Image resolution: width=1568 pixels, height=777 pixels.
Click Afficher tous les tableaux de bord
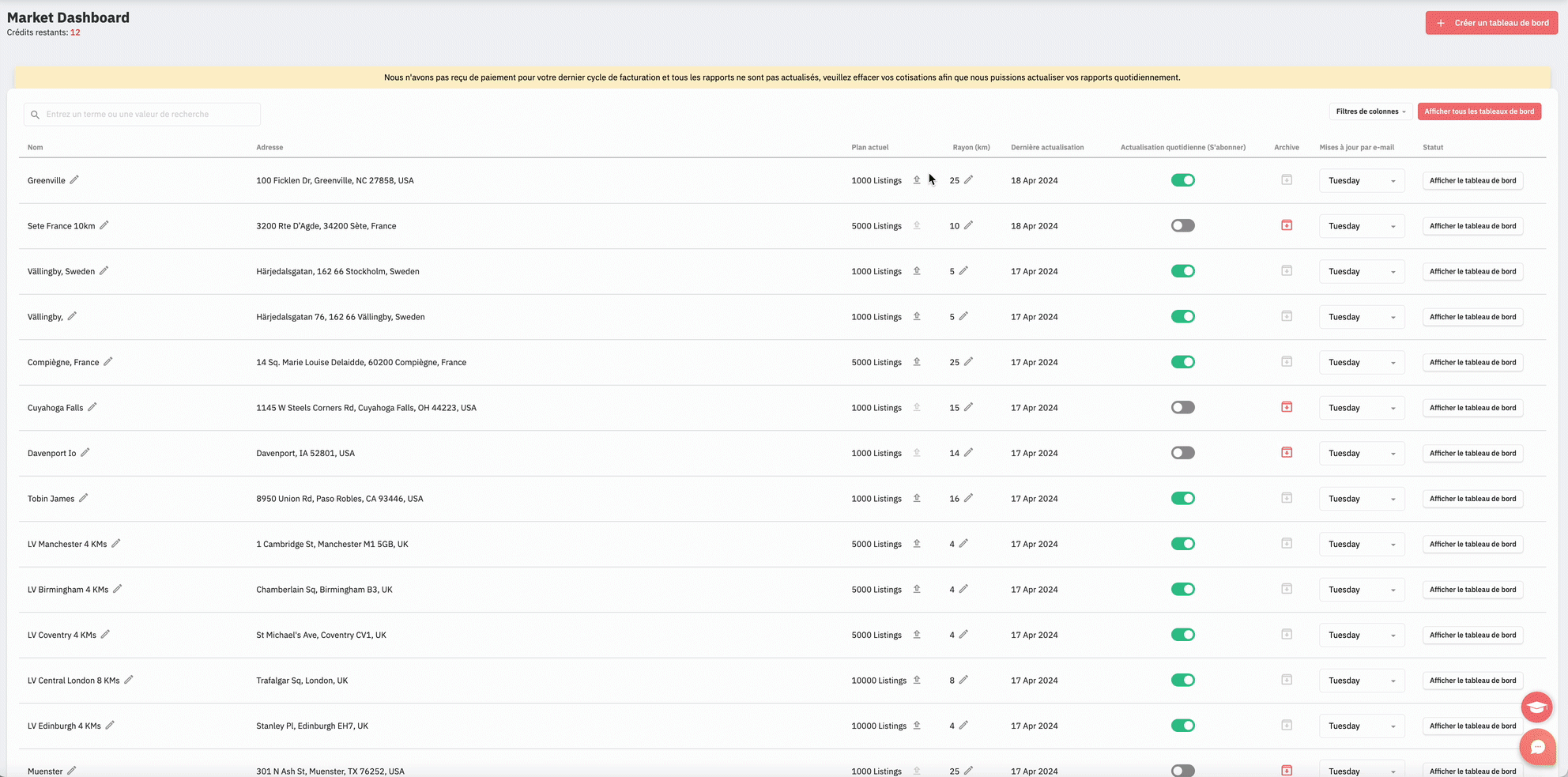coord(1479,111)
